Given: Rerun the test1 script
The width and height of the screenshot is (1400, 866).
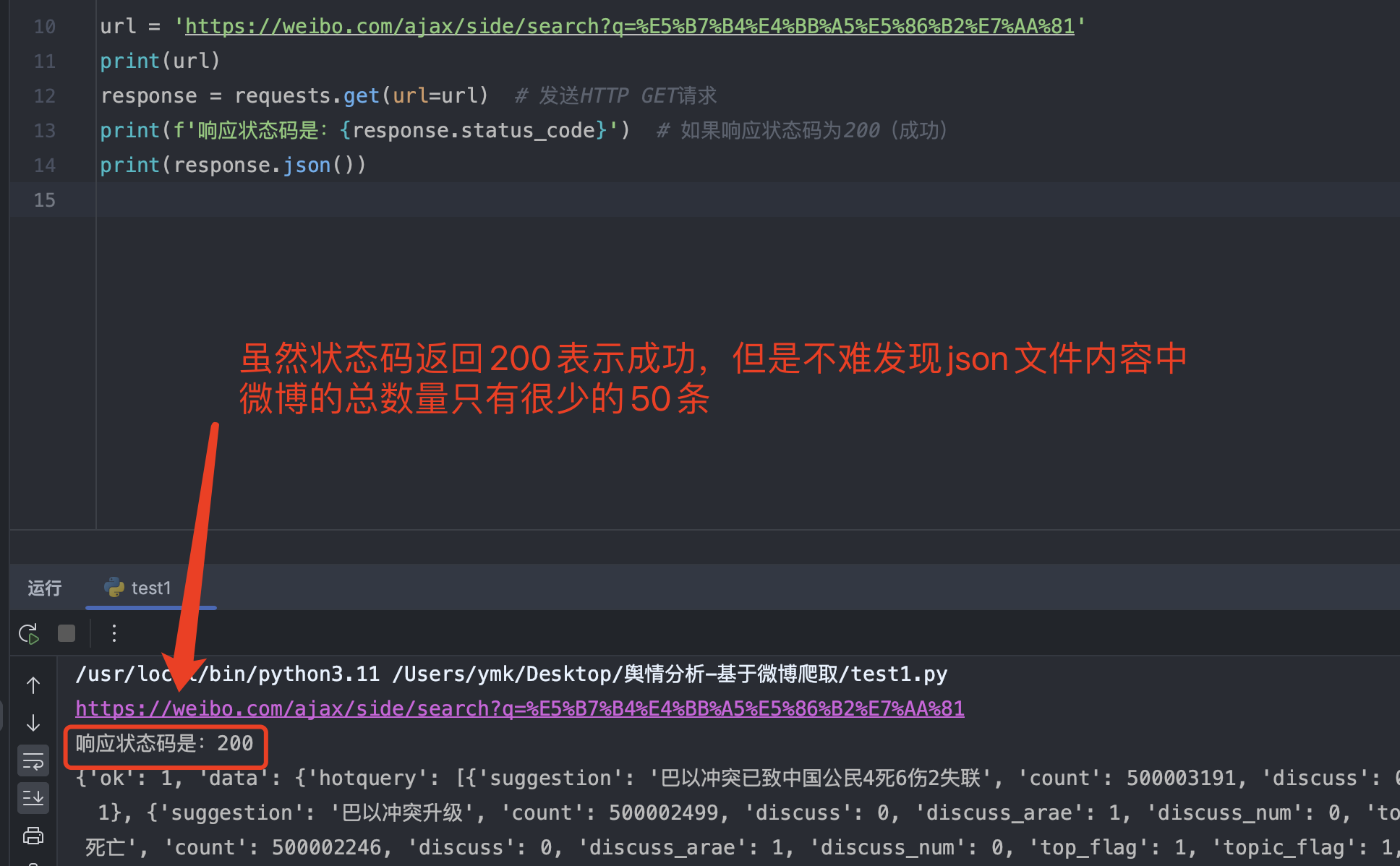Looking at the screenshot, I should 29,634.
